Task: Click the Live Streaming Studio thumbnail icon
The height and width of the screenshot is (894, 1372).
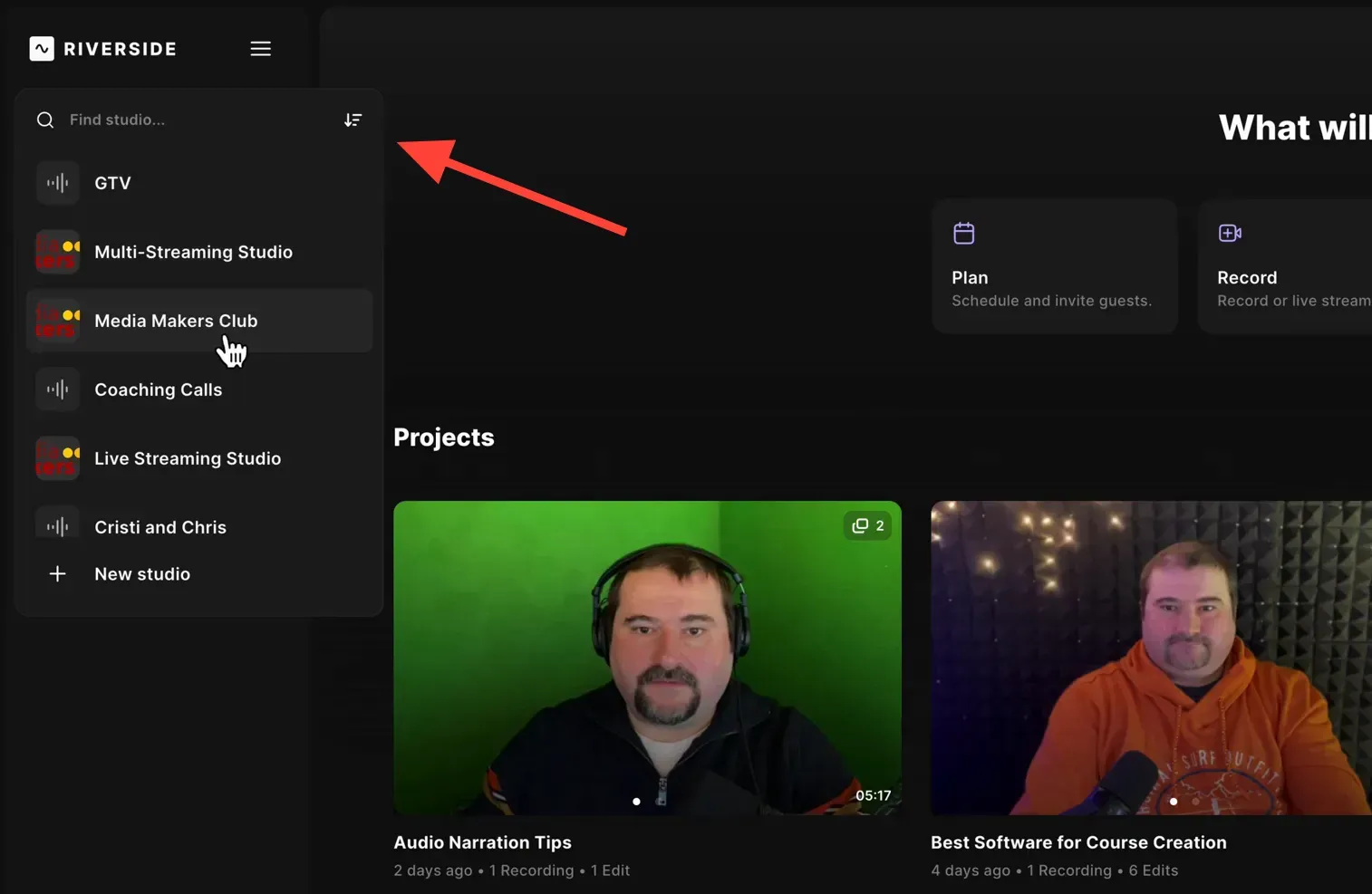Action: click(57, 458)
